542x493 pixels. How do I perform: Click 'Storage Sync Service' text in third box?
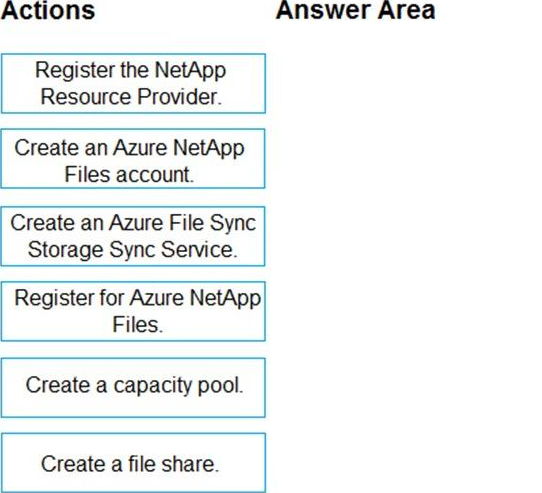133,249
